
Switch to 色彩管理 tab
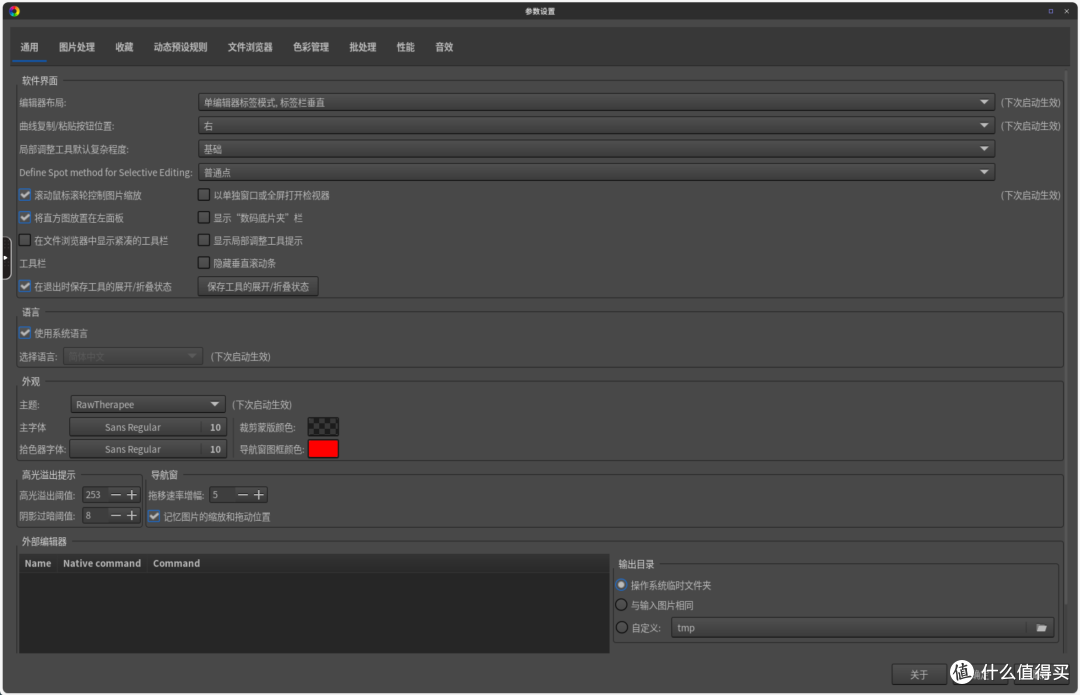tap(311, 47)
